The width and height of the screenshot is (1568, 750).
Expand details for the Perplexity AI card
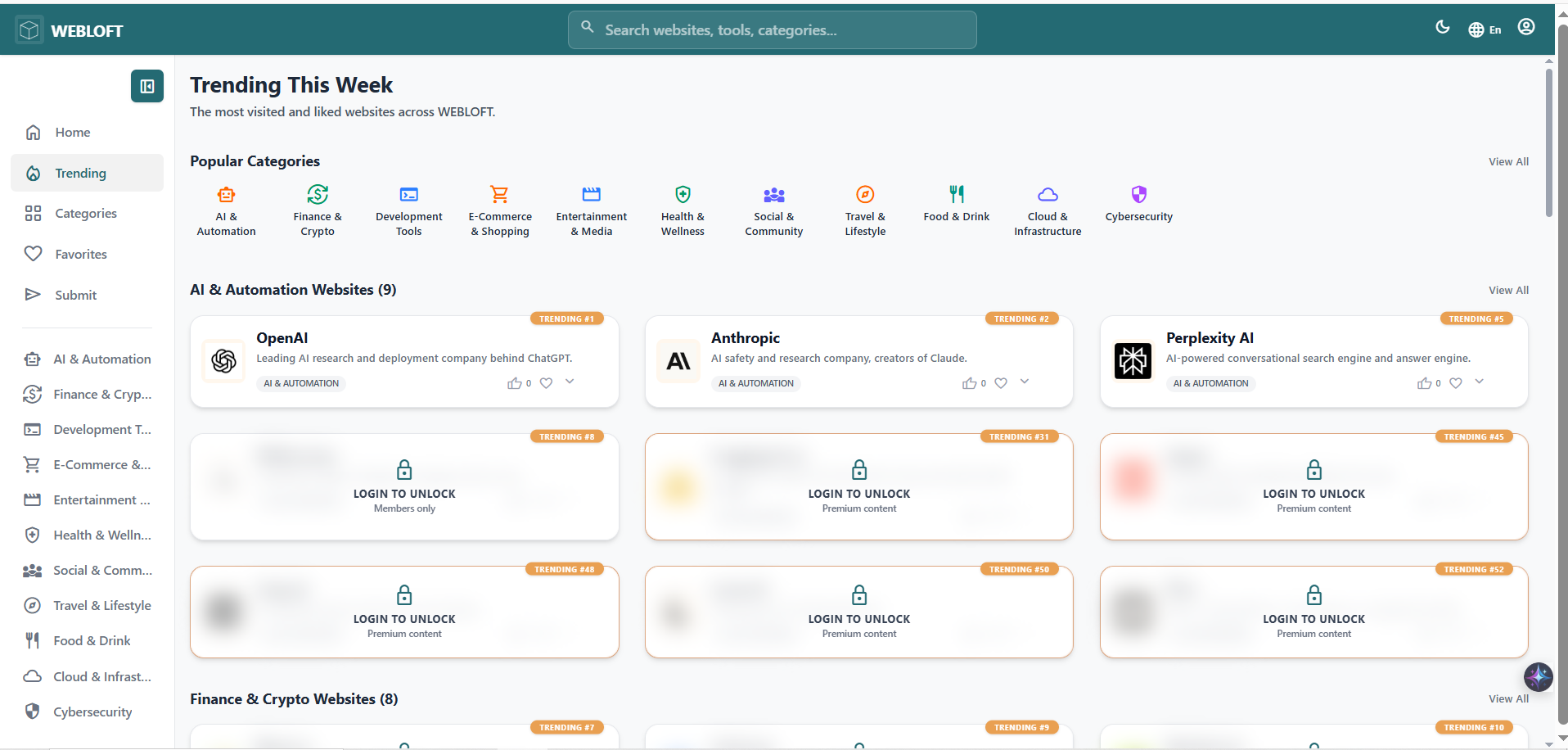click(x=1480, y=382)
